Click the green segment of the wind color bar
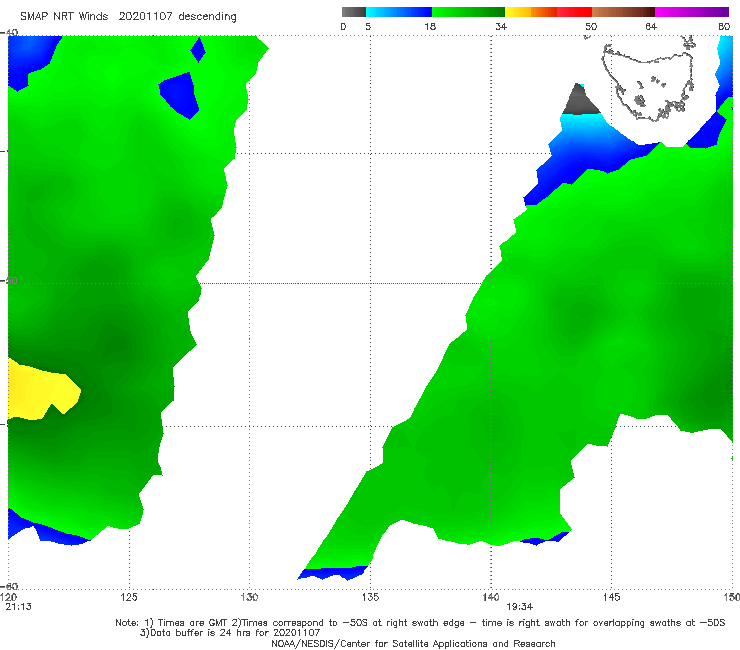This screenshot has height=650, width=740. [468, 12]
